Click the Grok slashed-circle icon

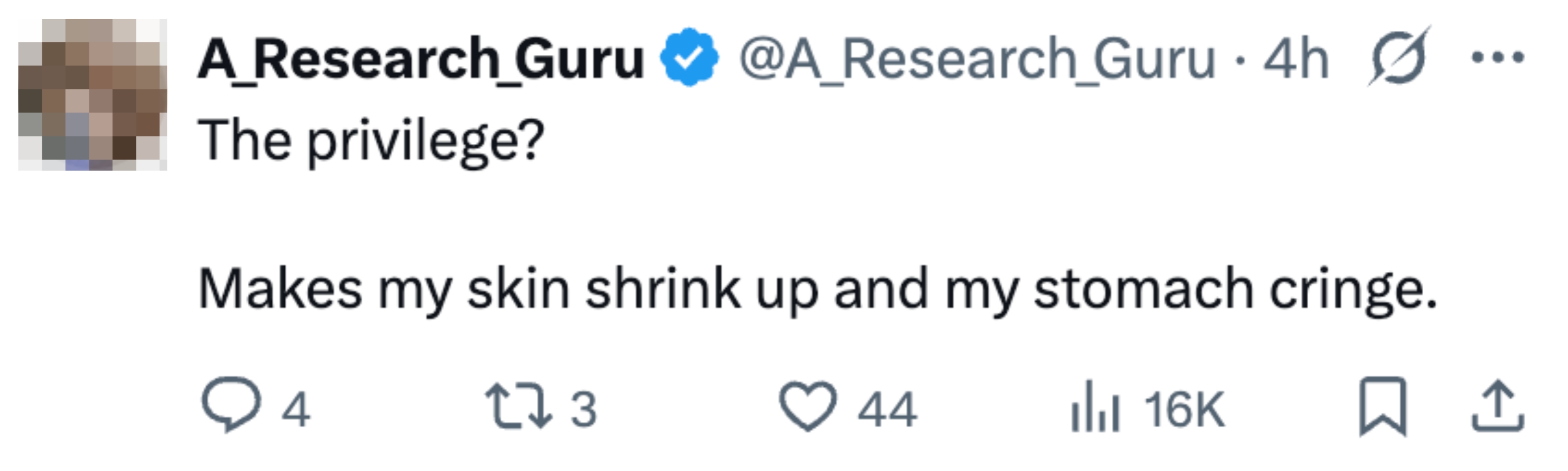[x=1398, y=57]
